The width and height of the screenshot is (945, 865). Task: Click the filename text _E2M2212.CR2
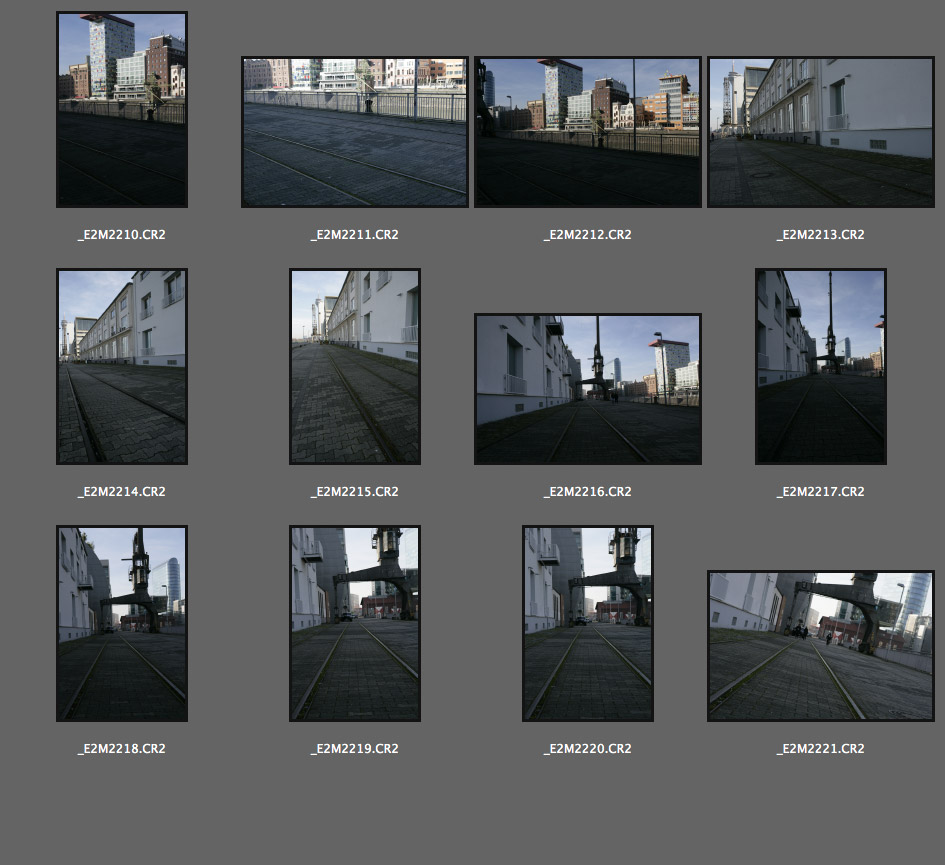point(587,235)
